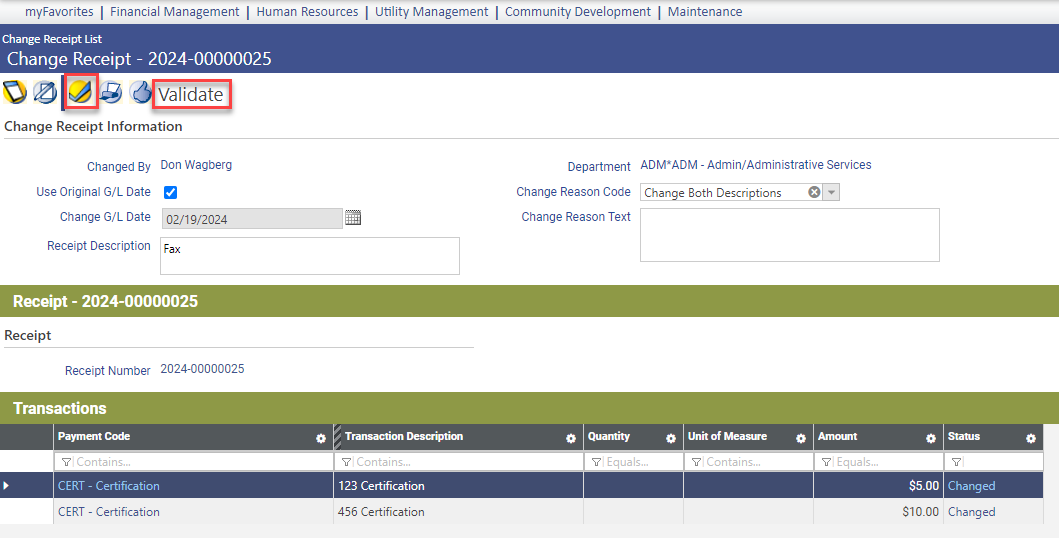Sort by the Unit of Measure column header
The image size is (1059, 538).
727,436
